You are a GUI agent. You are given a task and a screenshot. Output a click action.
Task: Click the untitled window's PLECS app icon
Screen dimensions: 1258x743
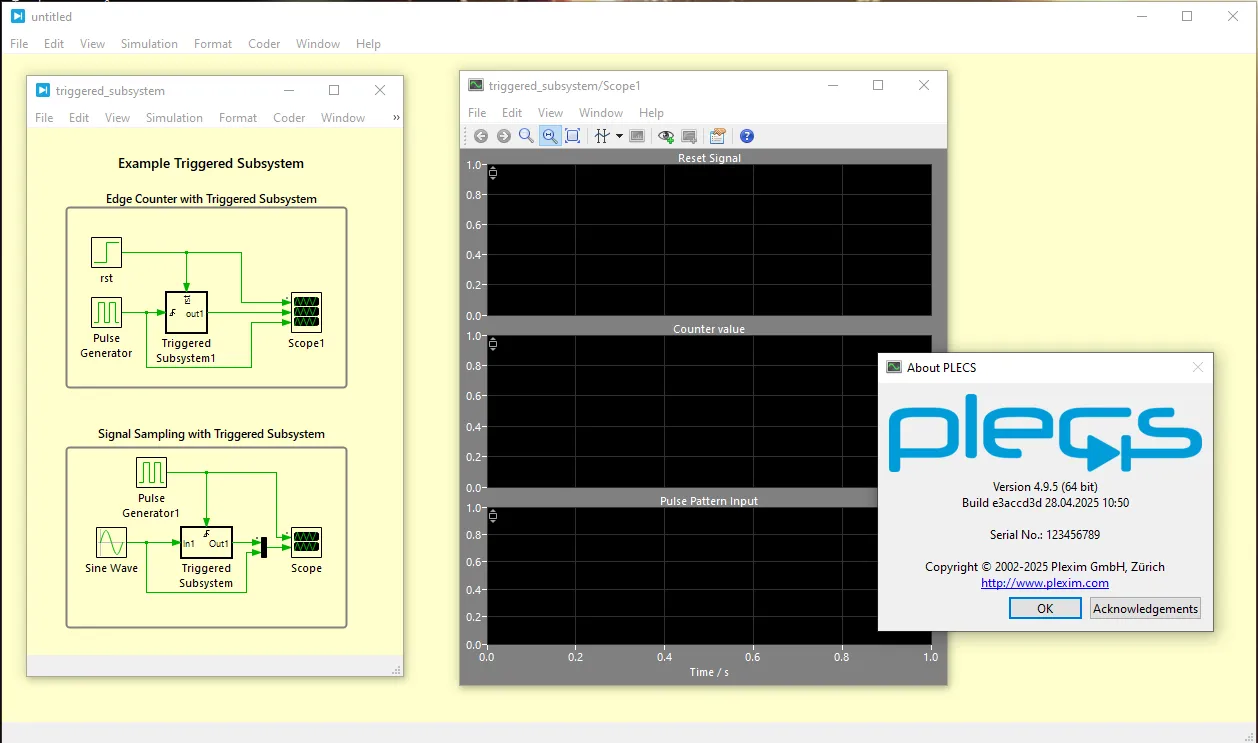[x=17, y=16]
